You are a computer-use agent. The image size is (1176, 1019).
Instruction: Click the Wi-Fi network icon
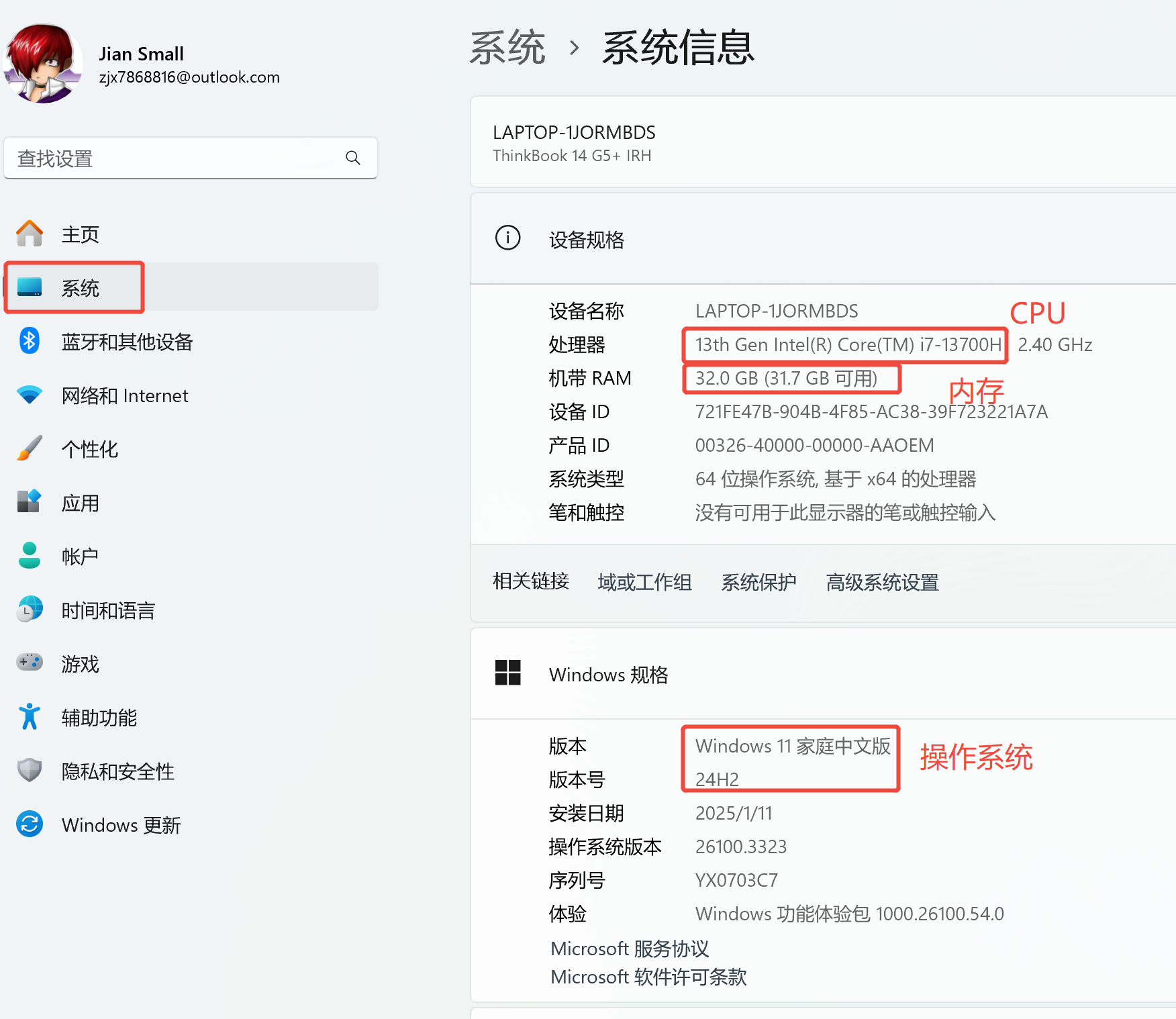[x=30, y=395]
